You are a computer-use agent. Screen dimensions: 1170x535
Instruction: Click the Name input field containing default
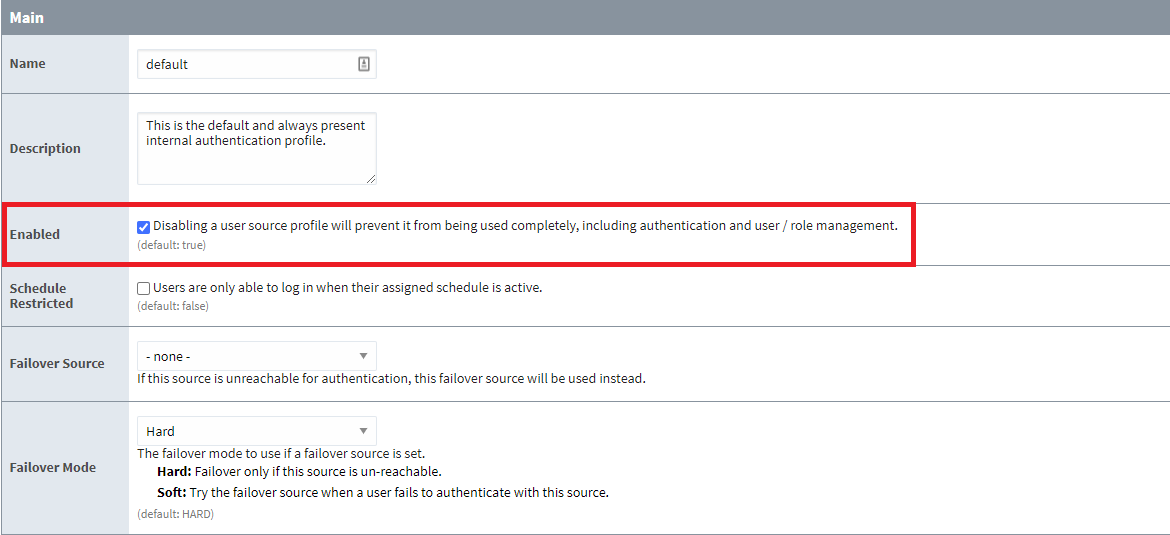tap(257, 64)
